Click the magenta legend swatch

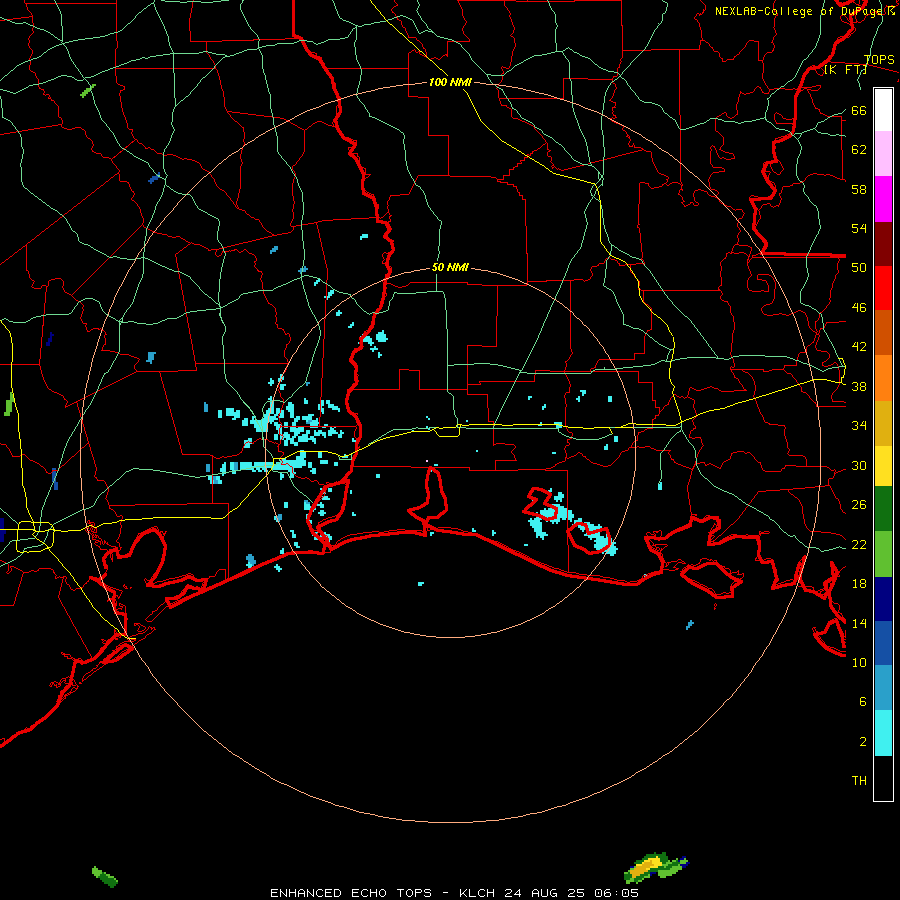[883, 199]
